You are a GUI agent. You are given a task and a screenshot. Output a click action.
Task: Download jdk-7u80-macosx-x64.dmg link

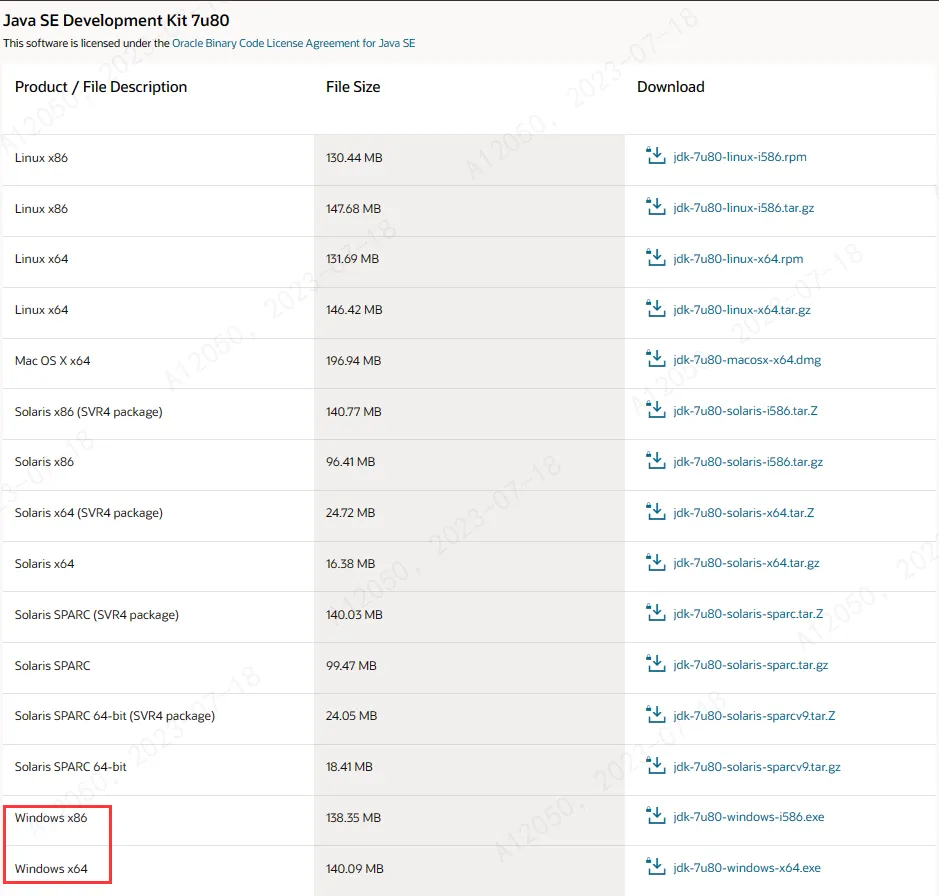point(747,360)
